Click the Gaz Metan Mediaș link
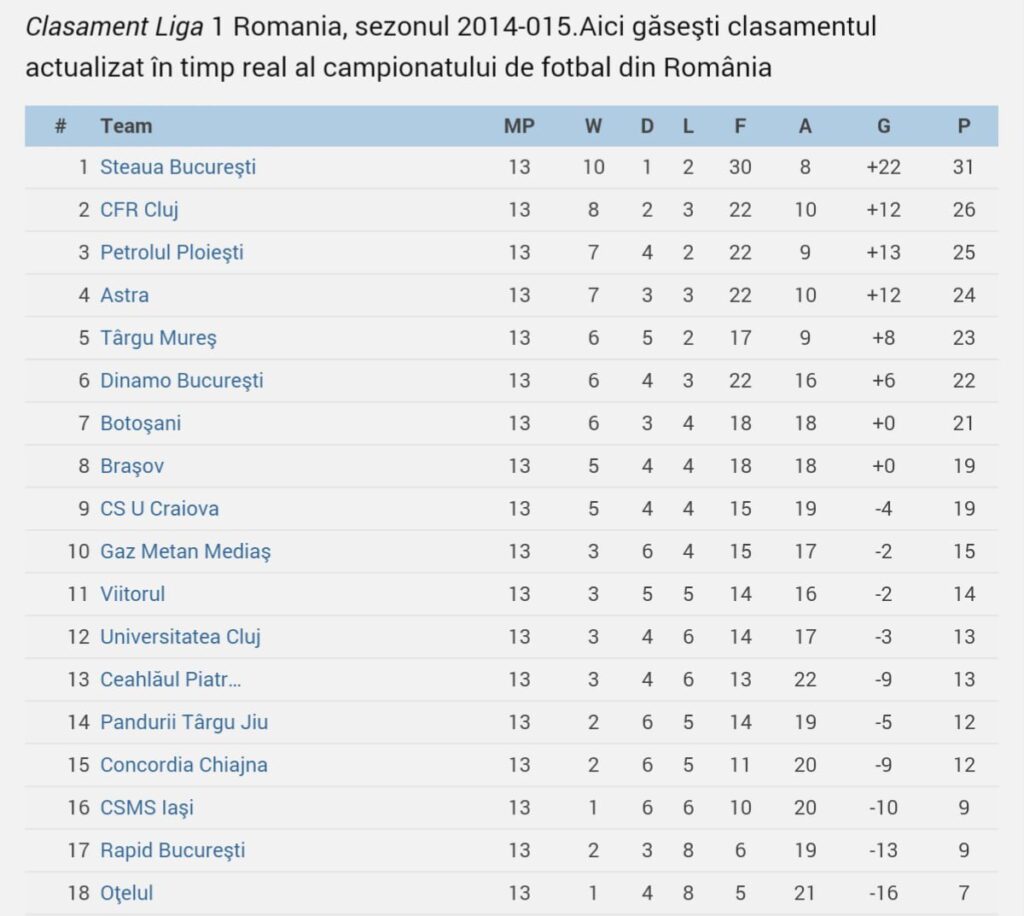The image size is (1024, 916). click(185, 551)
